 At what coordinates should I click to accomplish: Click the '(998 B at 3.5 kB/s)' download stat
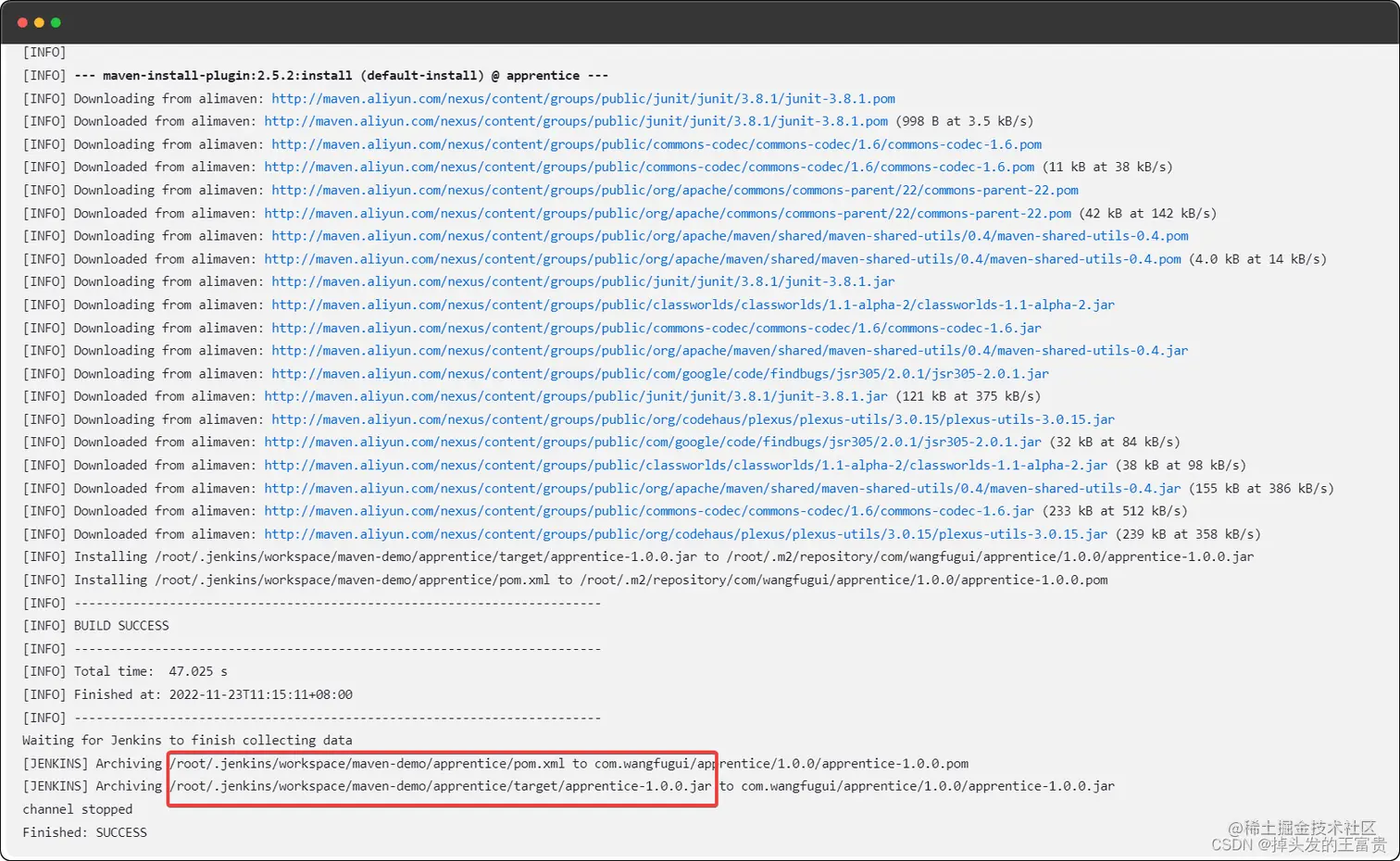tap(965, 121)
